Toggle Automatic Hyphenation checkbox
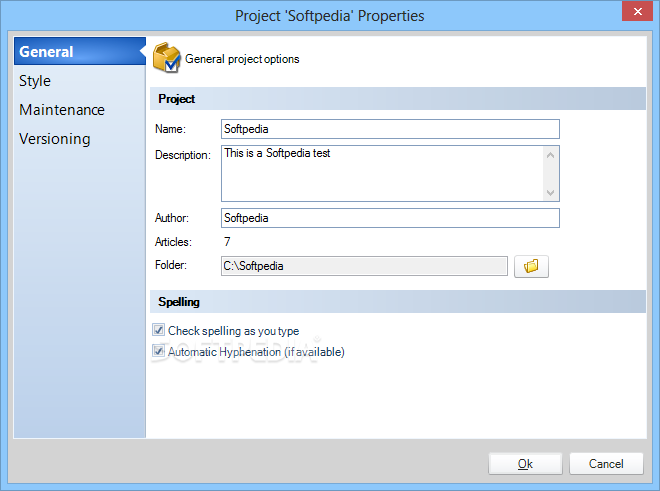 pyautogui.click(x=158, y=351)
